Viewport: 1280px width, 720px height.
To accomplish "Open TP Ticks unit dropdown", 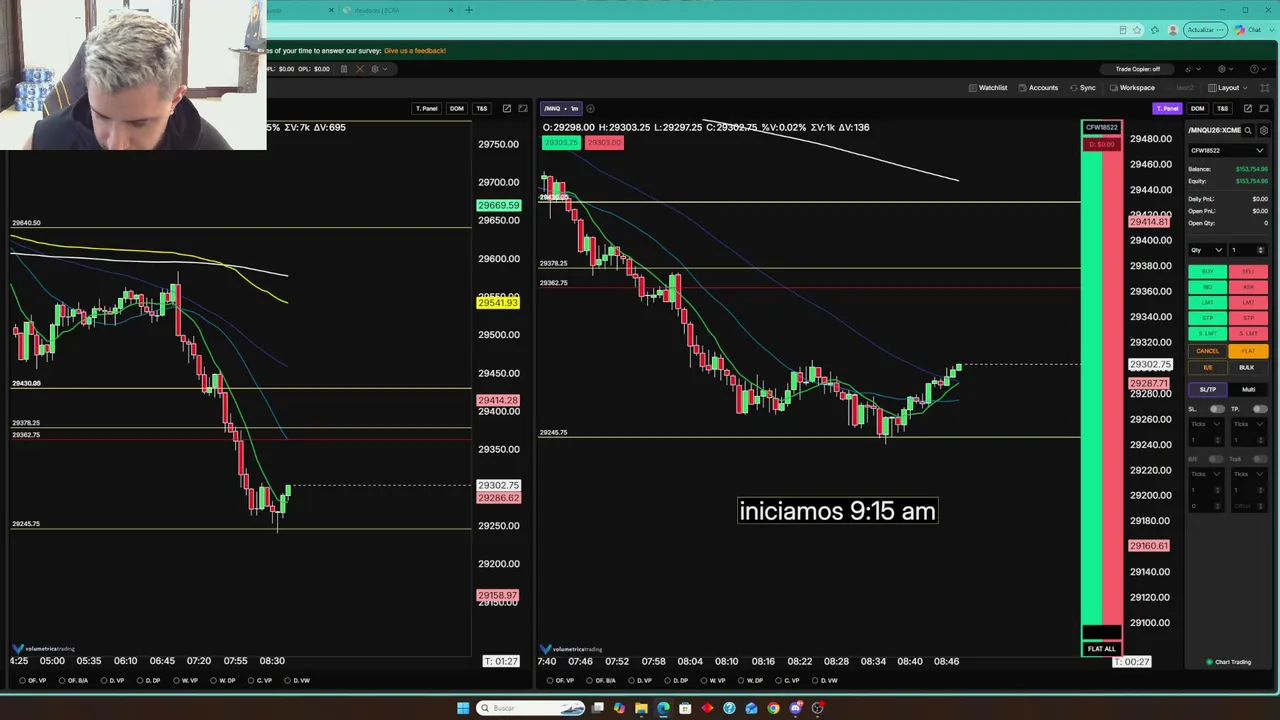I will point(1249,424).
